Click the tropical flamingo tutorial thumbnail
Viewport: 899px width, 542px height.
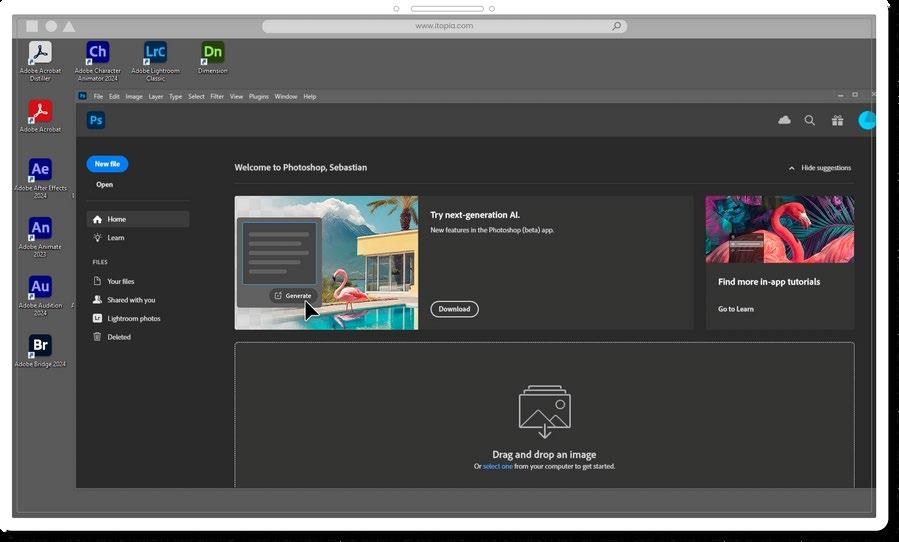(780, 229)
